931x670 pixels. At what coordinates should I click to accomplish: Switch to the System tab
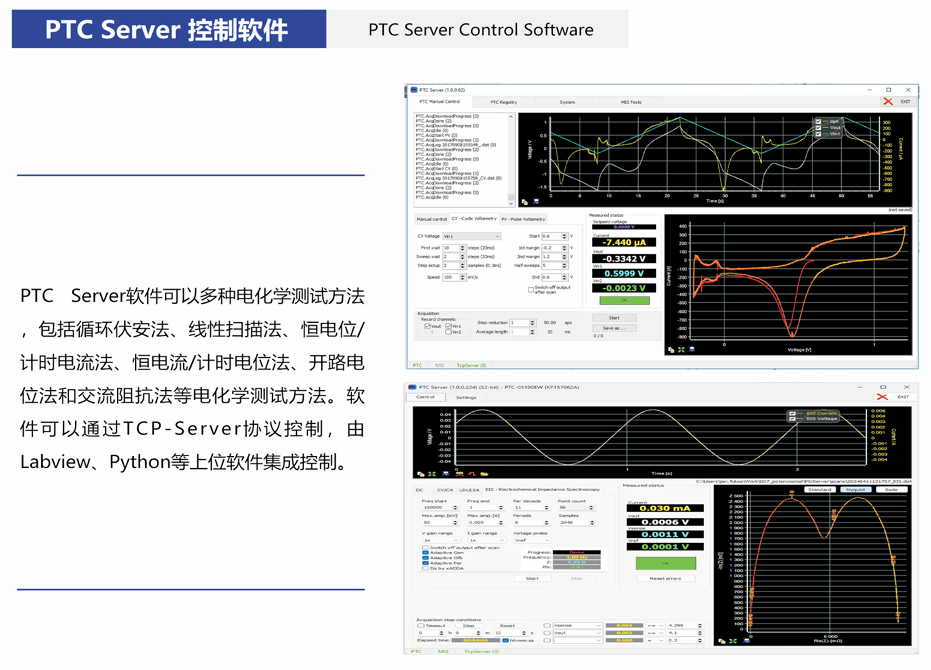[x=567, y=102]
